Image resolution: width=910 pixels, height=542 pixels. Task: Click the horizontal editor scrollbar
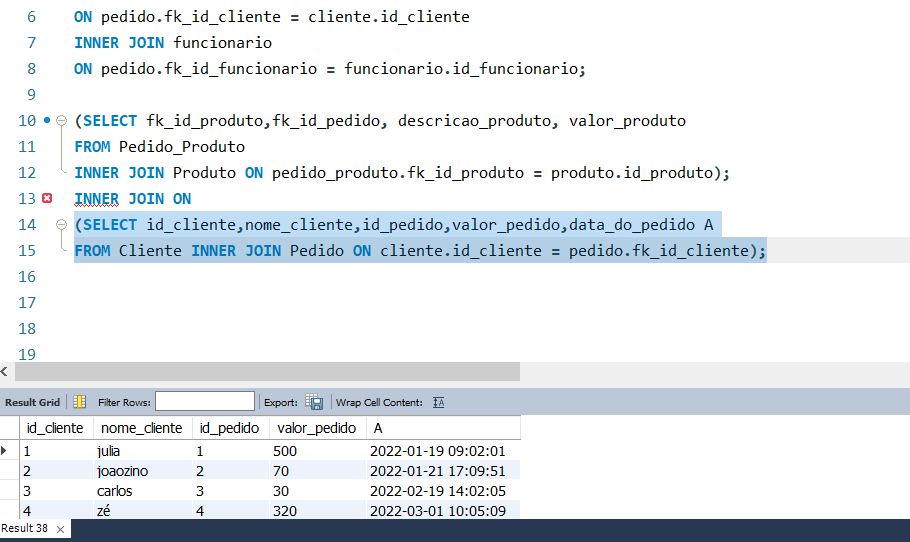point(268,371)
